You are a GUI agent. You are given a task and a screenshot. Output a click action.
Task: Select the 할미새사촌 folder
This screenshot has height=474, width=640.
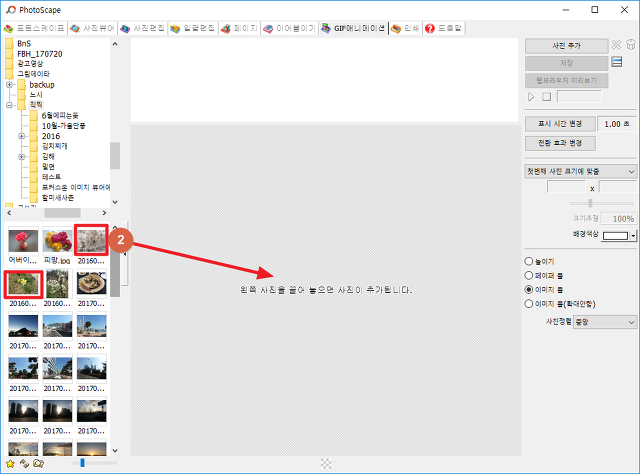(58, 198)
